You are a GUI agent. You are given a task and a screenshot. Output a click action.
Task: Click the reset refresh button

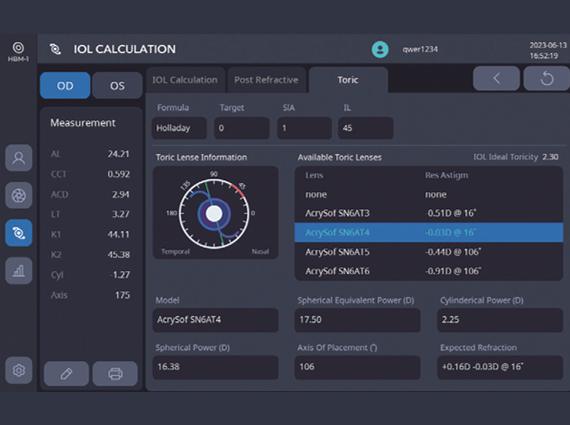pos(547,78)
